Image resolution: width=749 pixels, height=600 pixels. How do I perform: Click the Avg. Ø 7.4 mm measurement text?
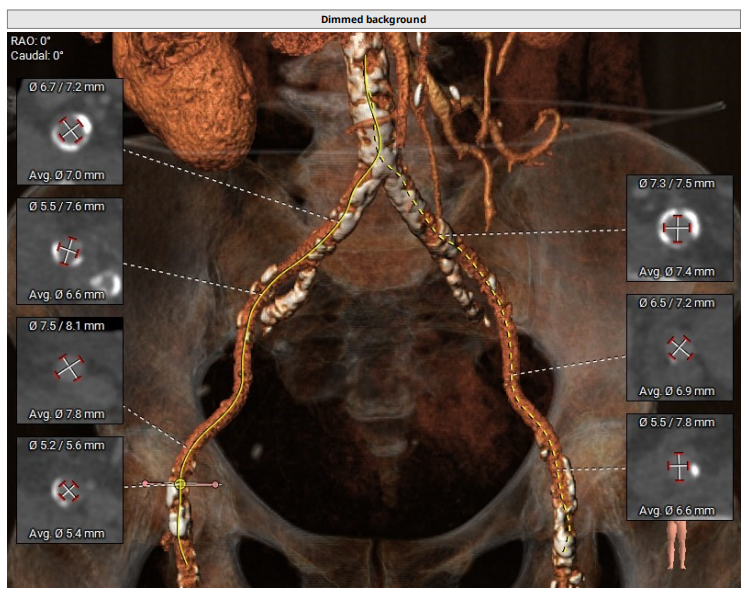678,271
